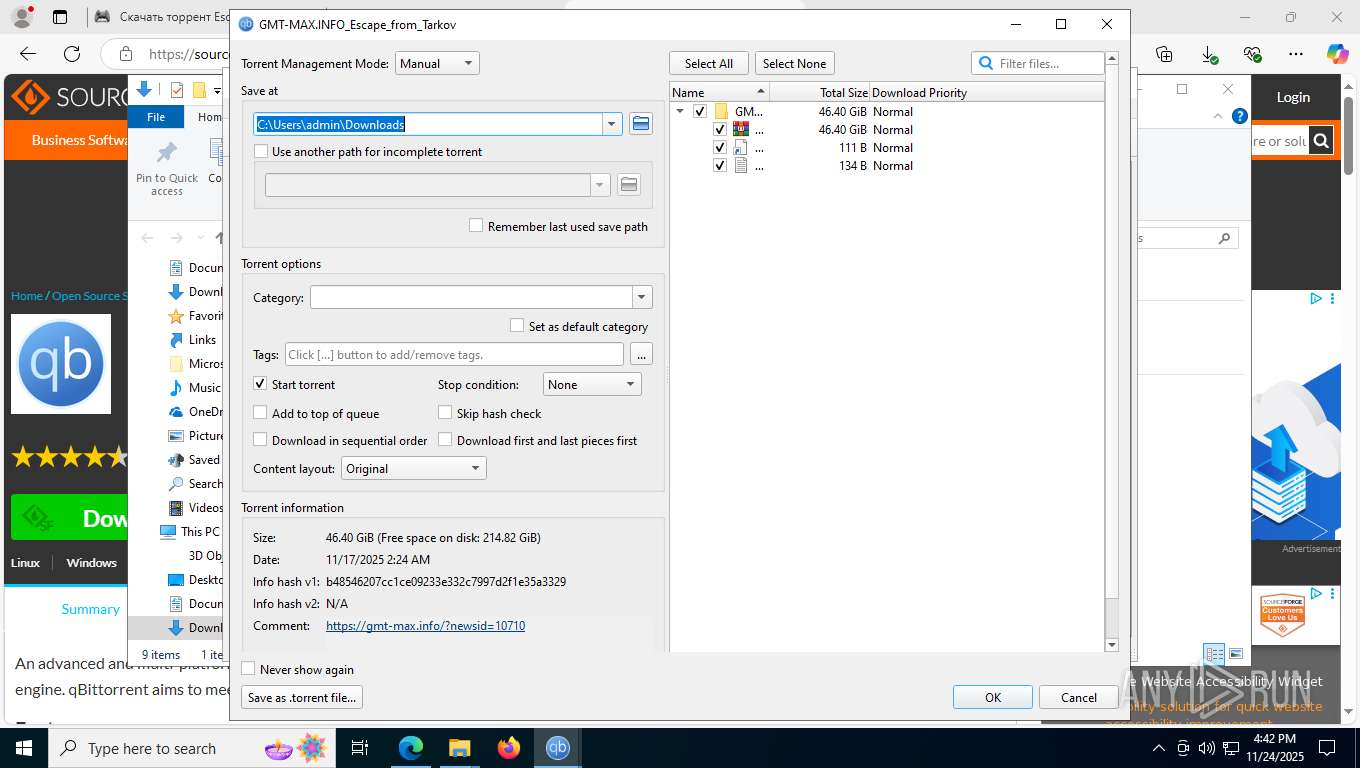Click browser refresh button
Screen dimensions: 1360x768
coord(72,54)
